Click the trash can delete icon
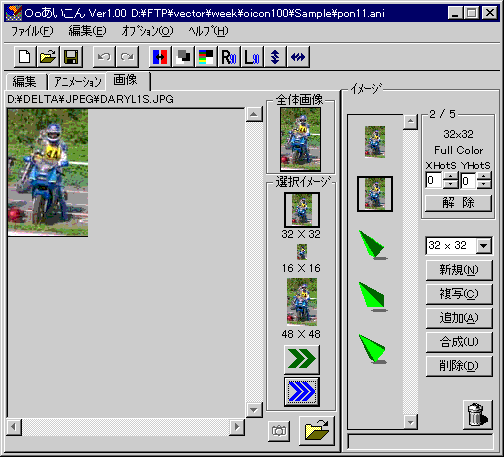 coord(477,415)
